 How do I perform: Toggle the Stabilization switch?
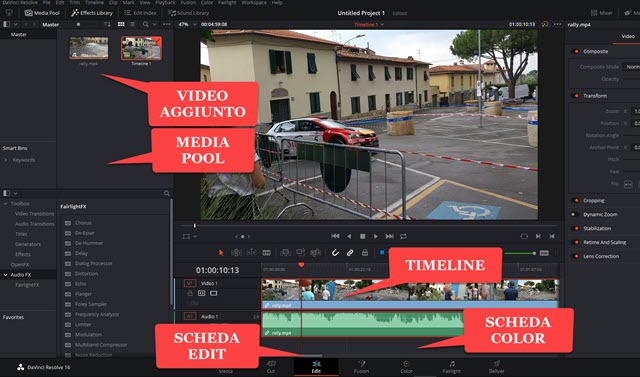click(x=576, y=228)
